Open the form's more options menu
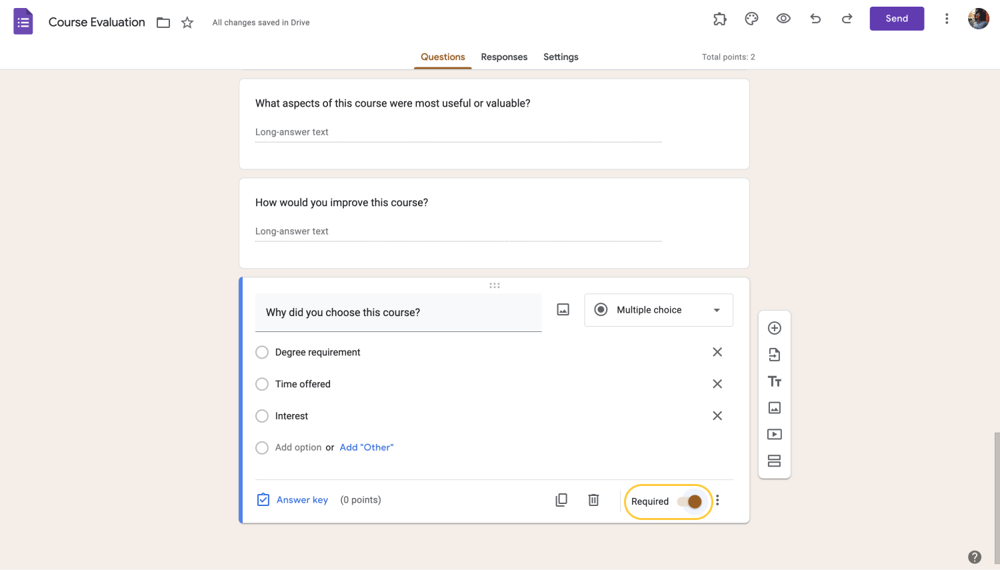 pos(946,19)
